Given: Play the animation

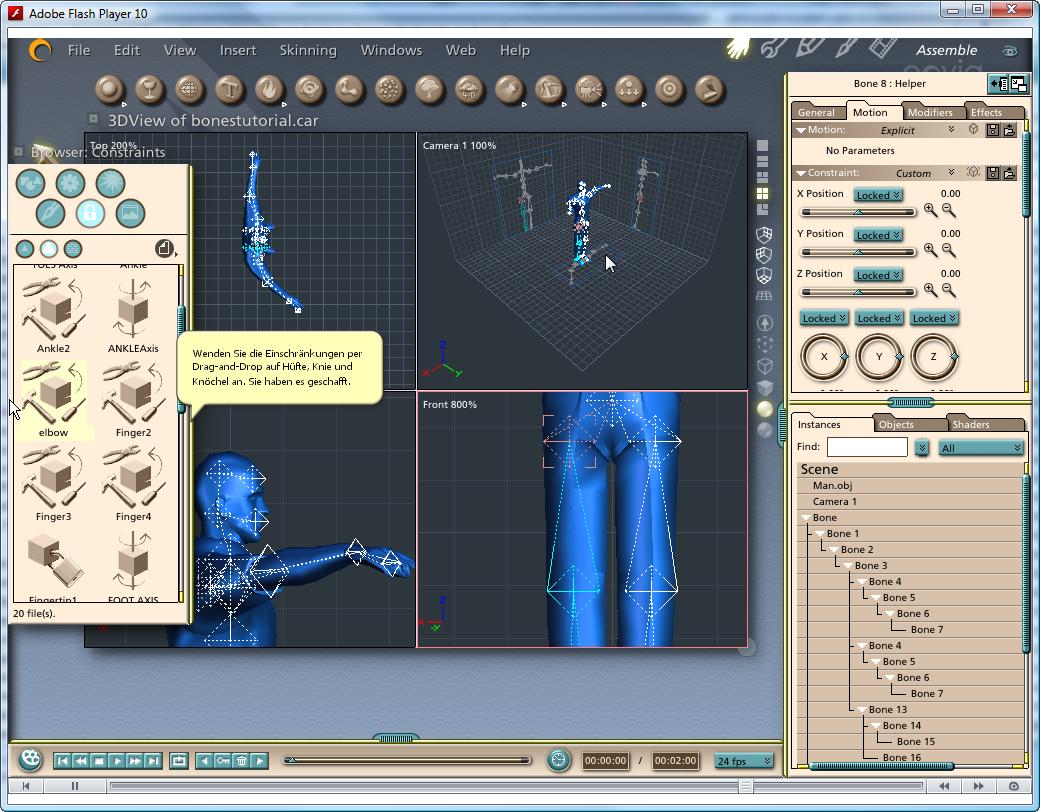Looking at the screenshot, I should (x=117, y=760).
